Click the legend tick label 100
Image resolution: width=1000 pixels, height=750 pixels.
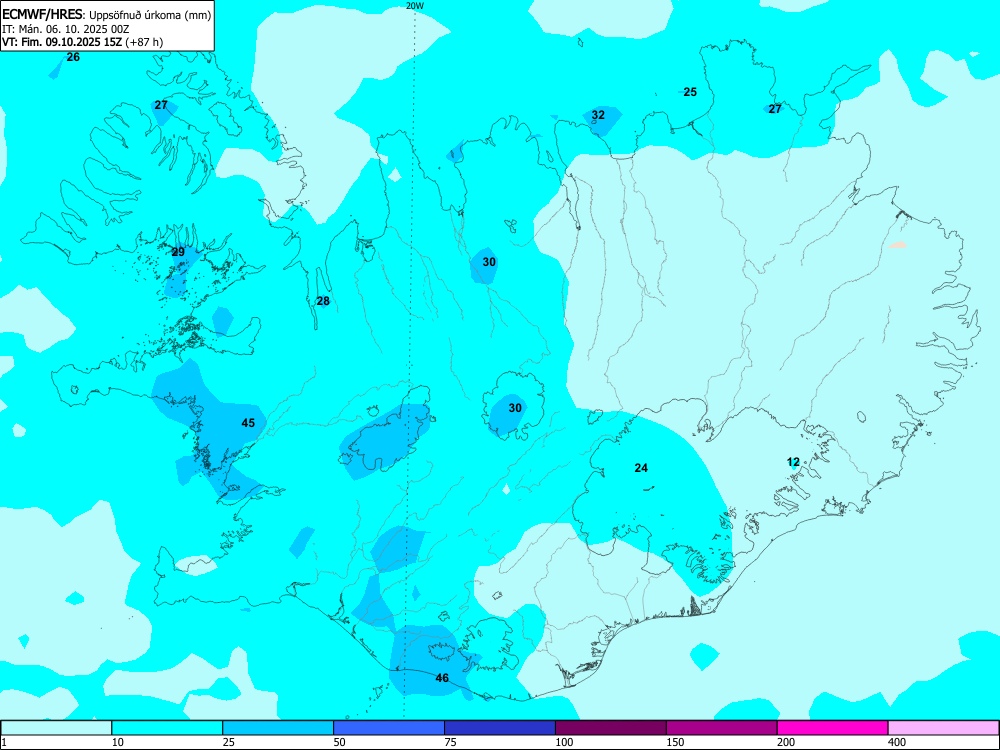[x=564, y=742]
